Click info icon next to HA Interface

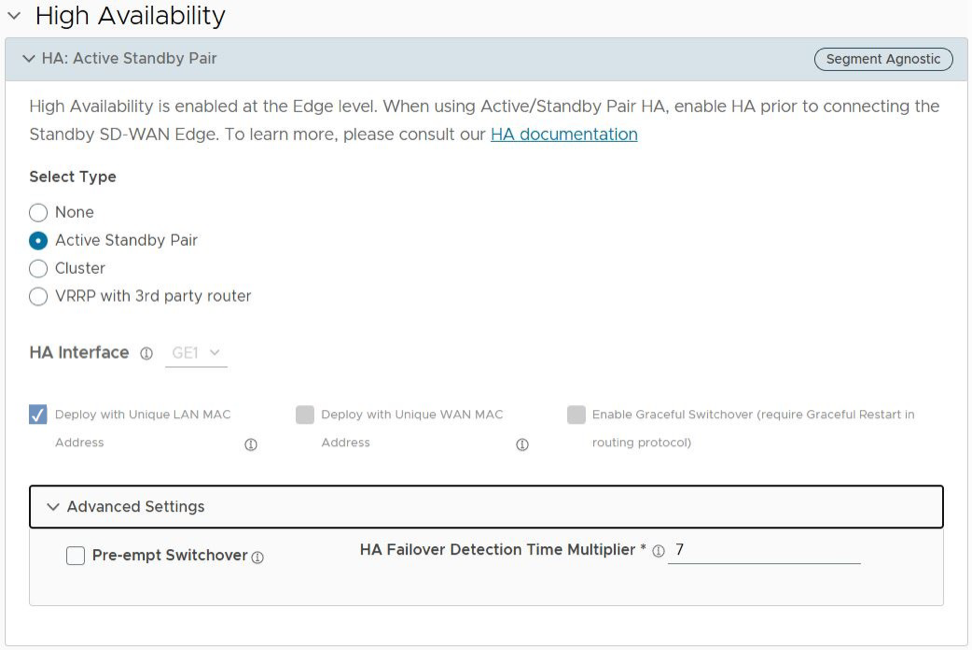point(147,354)
